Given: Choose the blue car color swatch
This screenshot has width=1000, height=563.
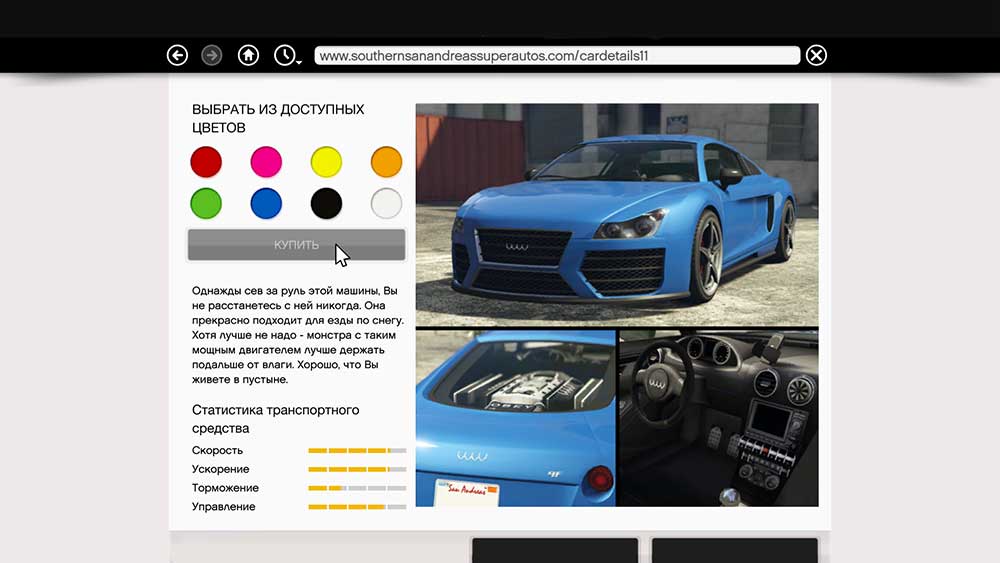Looking at the screenshot, I should [266, 203].
